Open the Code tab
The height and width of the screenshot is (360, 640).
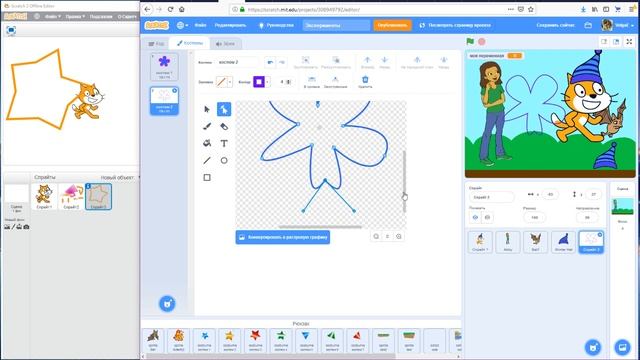[156, 44]
